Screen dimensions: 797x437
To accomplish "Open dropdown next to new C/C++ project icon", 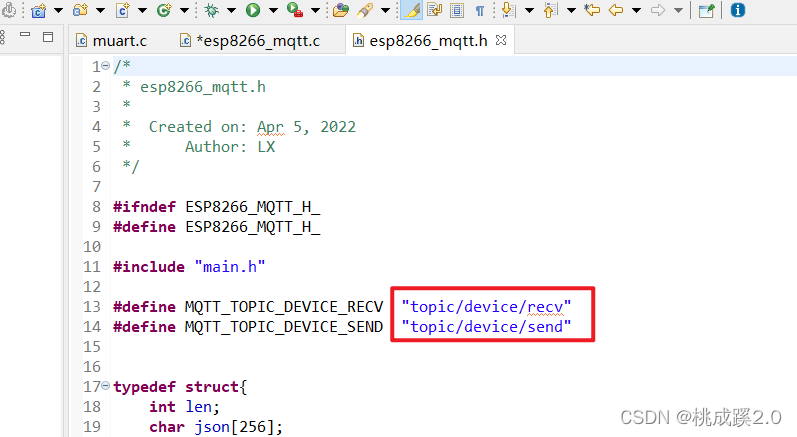I will point(58,10).
